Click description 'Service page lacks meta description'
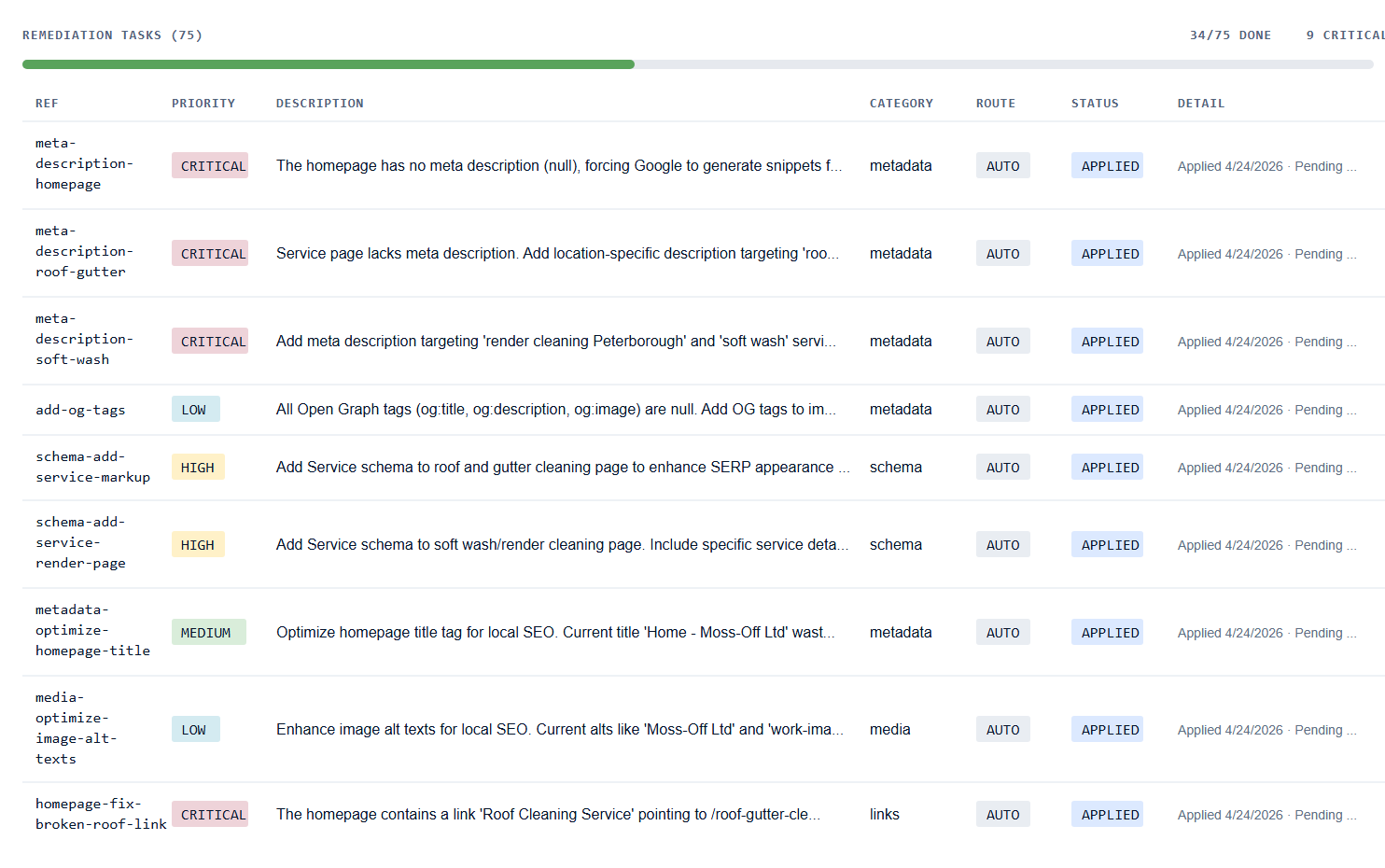 click(558, 253)
